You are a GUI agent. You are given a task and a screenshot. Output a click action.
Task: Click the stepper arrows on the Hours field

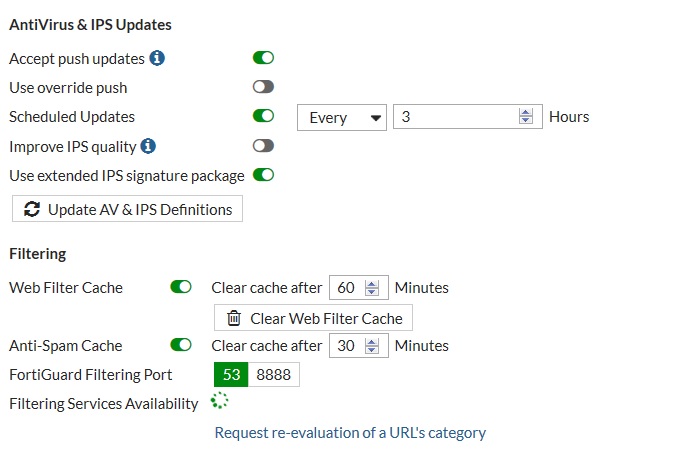coord(526,117)
